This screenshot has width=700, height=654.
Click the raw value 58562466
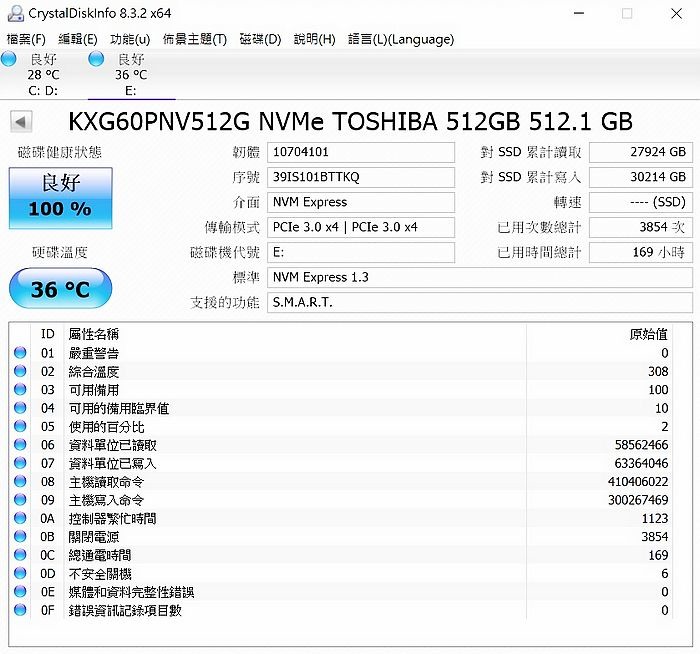[641, 445]
